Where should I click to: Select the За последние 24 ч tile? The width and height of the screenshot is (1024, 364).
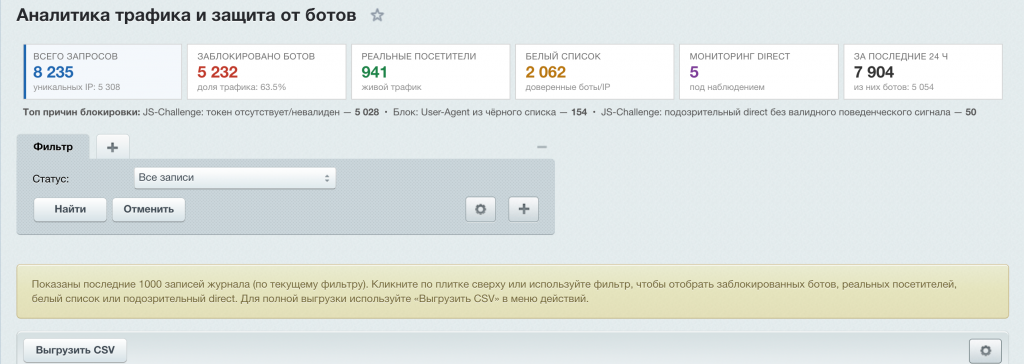(x=923, y=72)
